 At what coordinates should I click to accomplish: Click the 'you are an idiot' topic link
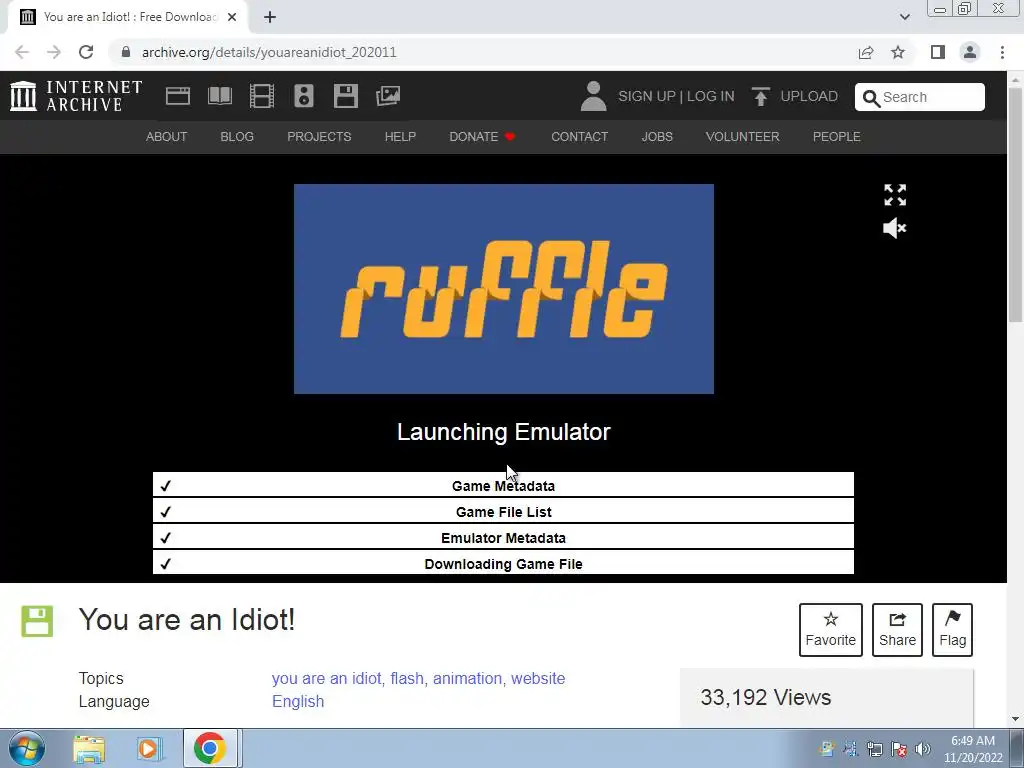tap(327, 679)
